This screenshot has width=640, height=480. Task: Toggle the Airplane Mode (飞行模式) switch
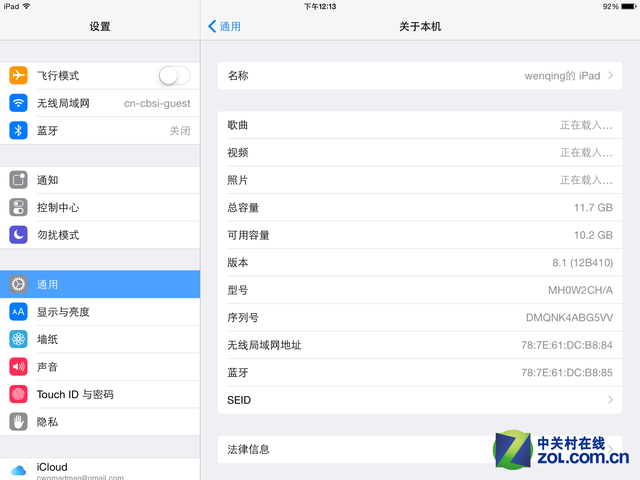pyautogui.click(x=174, y=76)
